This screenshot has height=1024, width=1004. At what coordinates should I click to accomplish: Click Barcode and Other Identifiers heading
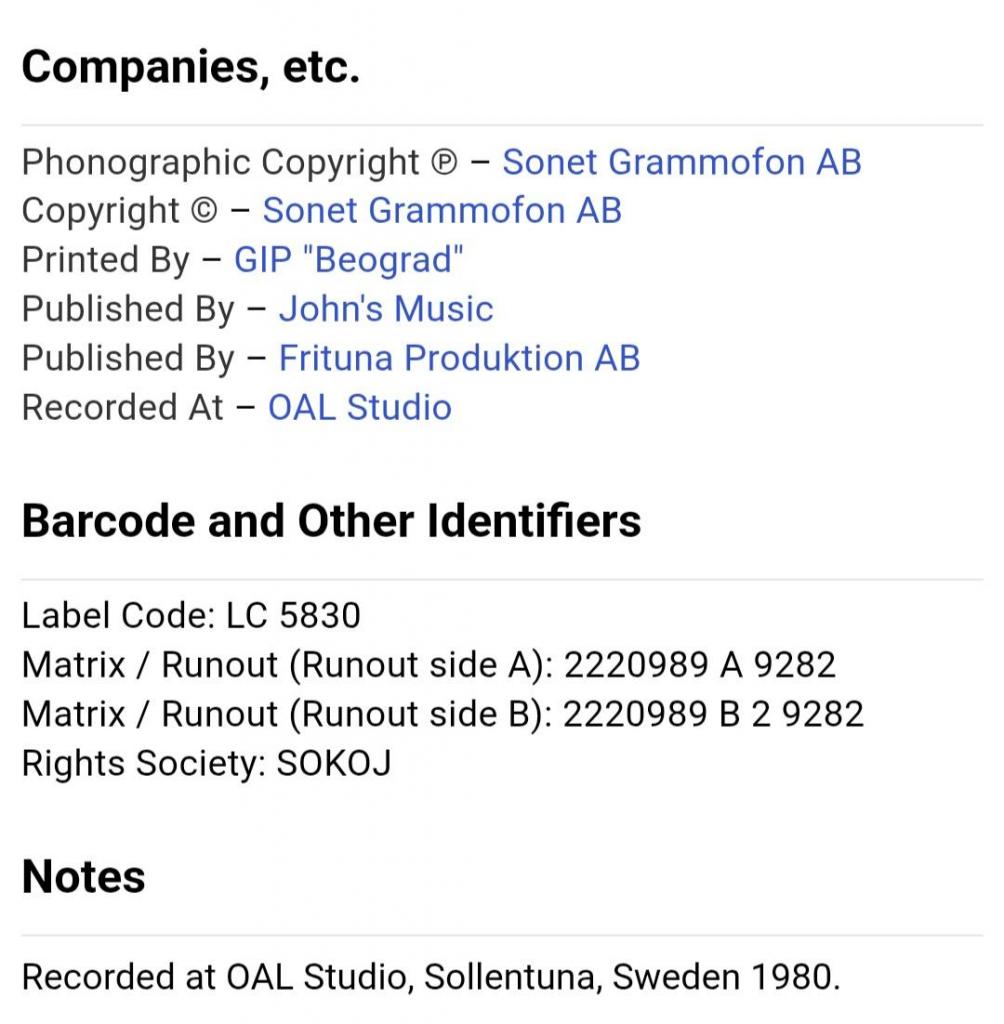click(x=331, y=521)
